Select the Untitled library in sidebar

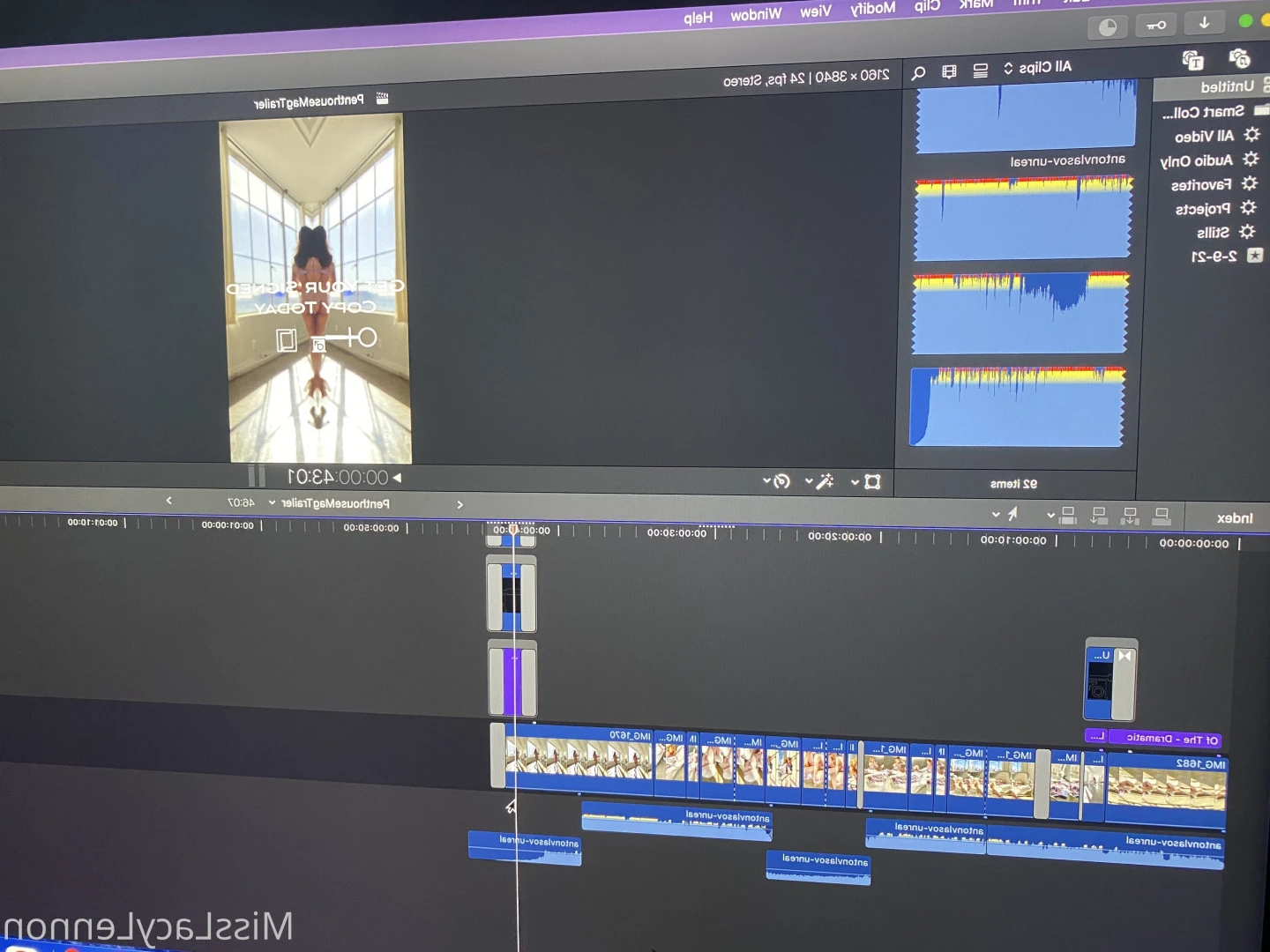click(1227, 86)
